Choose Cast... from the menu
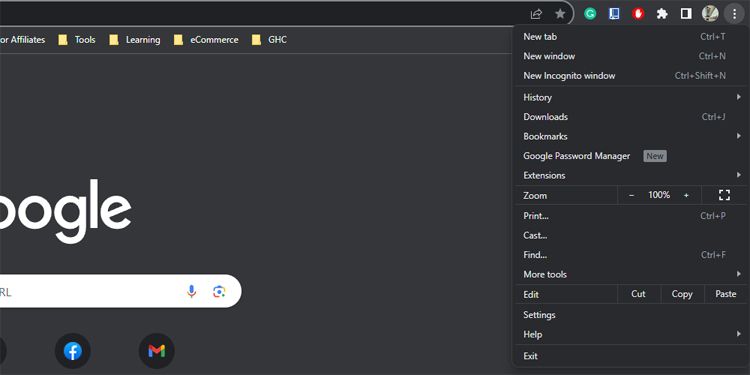750x375 pixels. (631, 235)
